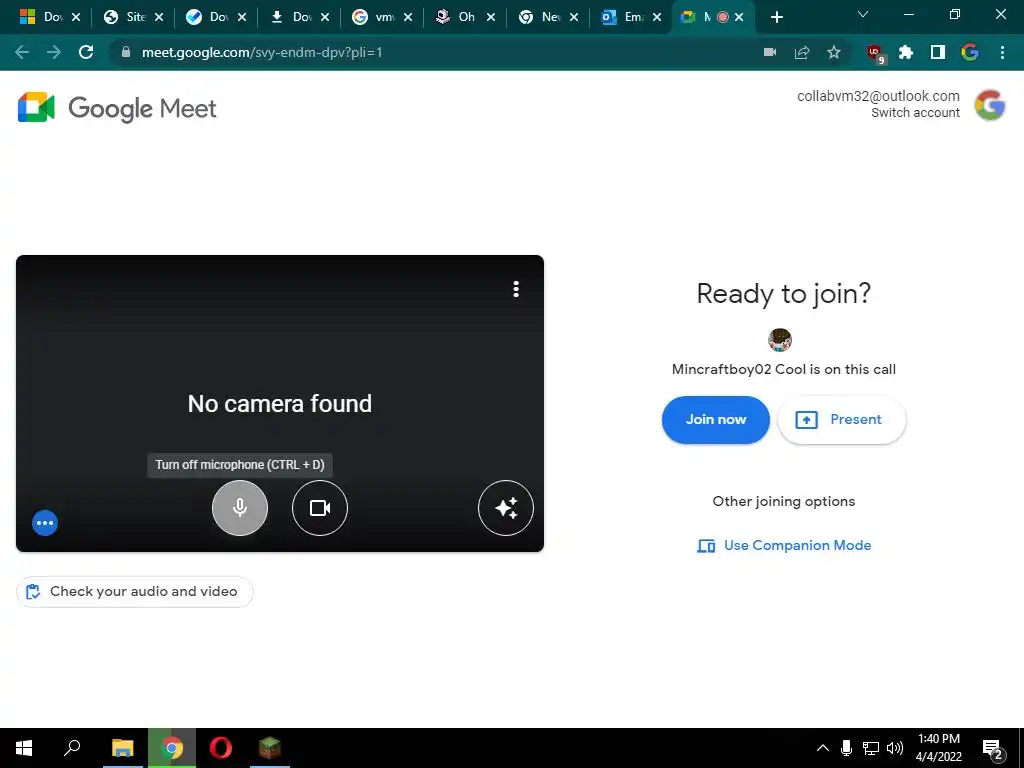Click Switch account link

915,112
